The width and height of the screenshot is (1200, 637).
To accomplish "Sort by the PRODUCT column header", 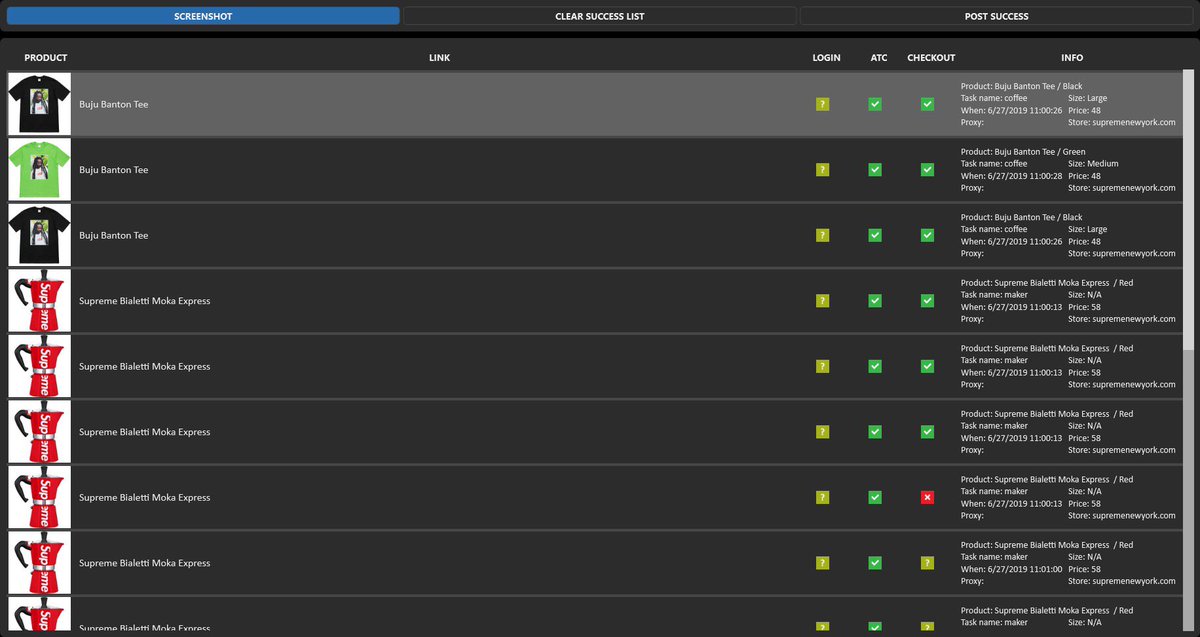I will [x=46, y=58].
